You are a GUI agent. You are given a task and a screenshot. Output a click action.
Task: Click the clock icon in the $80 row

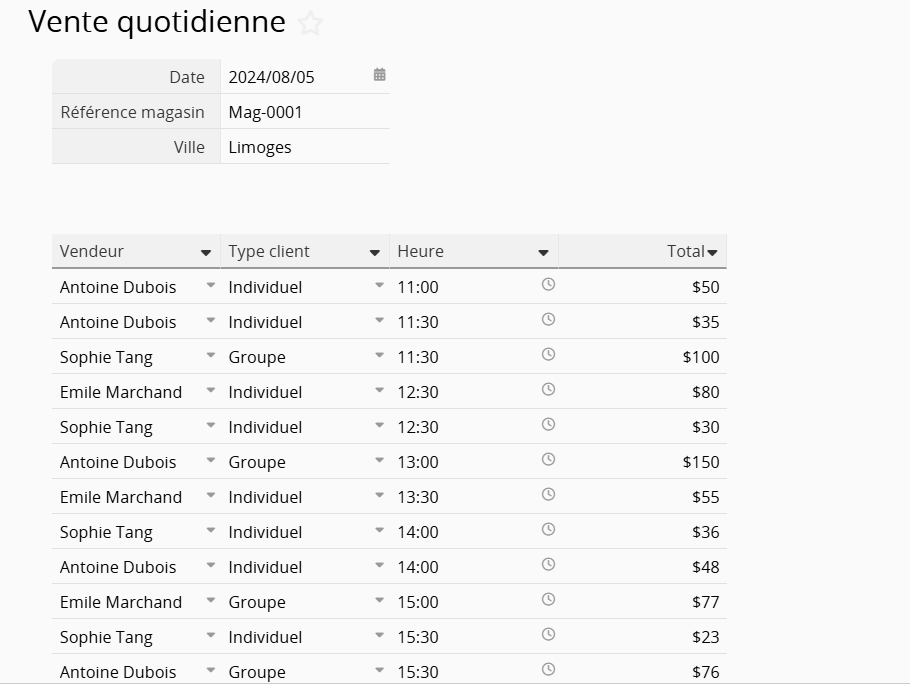pyautogui.click(x=548, y=390)
